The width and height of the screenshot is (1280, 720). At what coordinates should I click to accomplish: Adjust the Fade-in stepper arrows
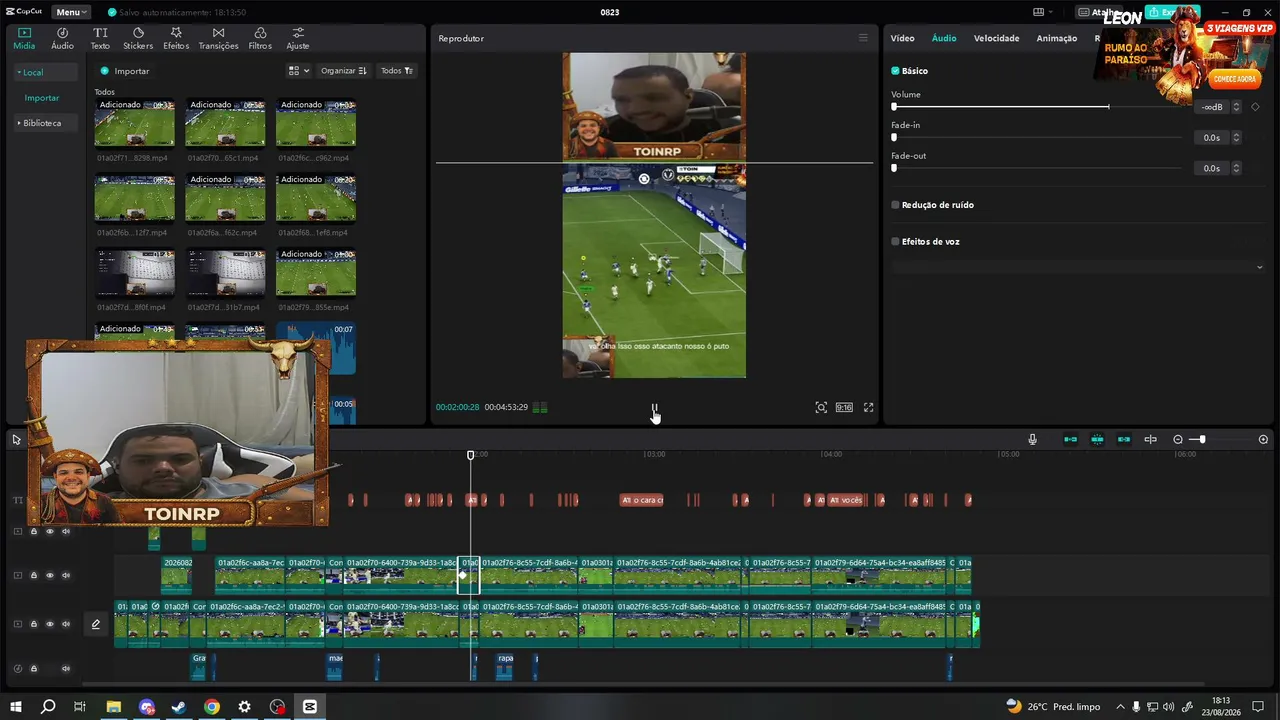point(1236,138)
